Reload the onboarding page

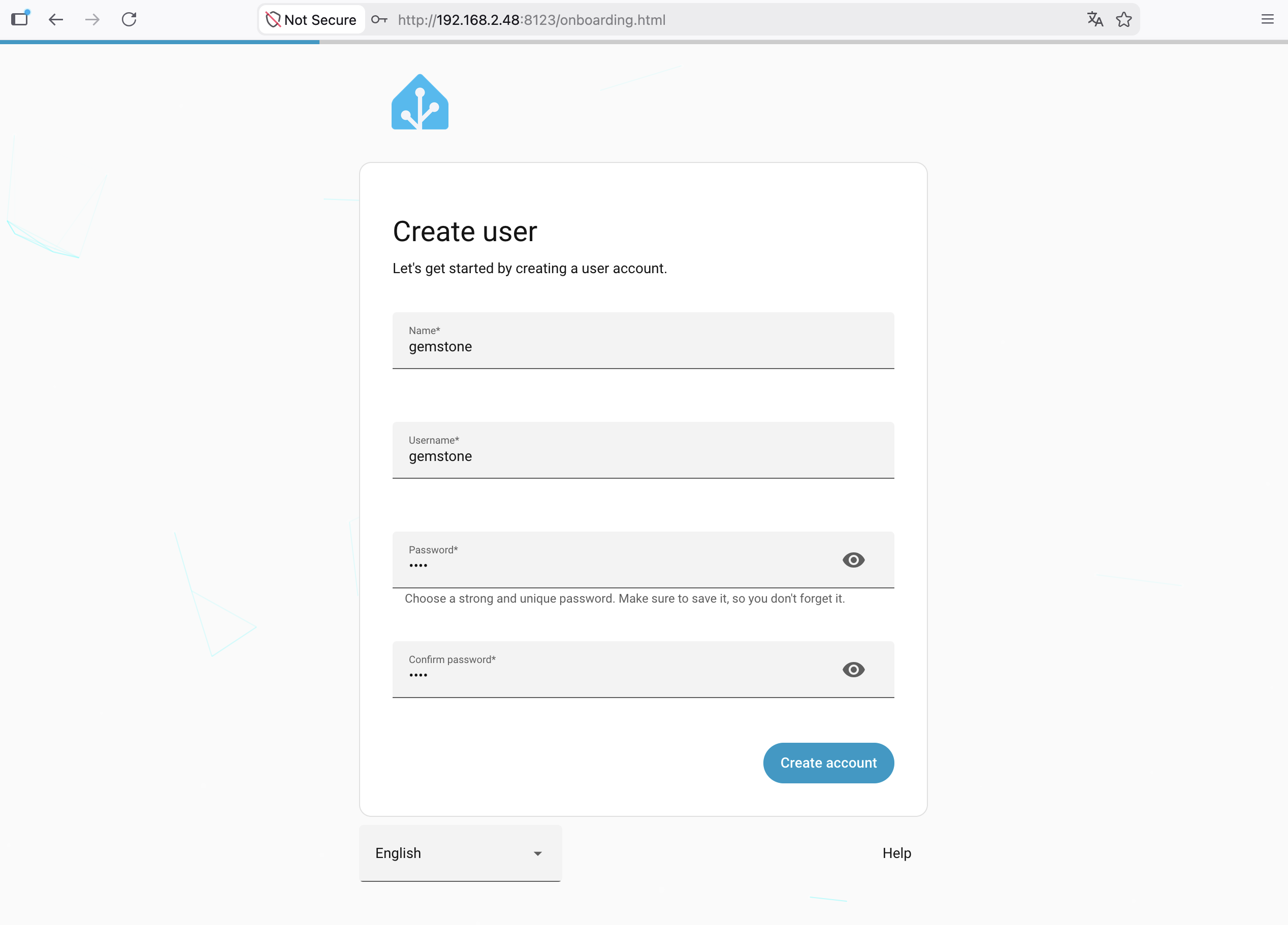(129, 20)
